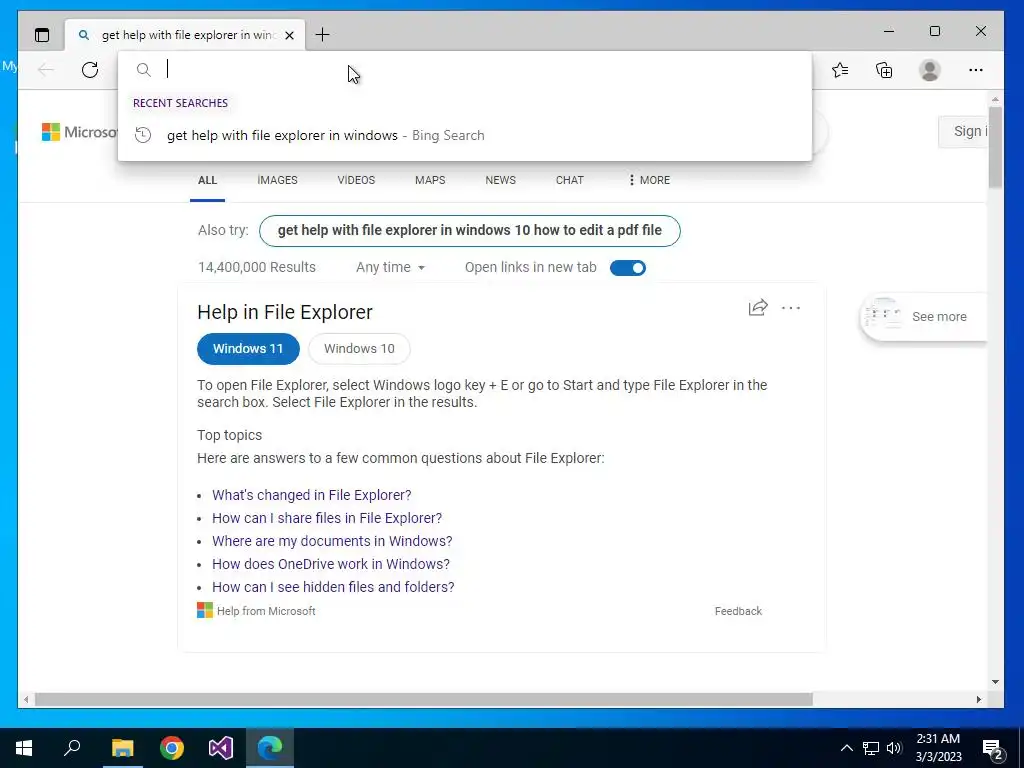Launch Google Chrome from taskbar
This screenshot has width=1024, height=768.
(x=172, y=748)
